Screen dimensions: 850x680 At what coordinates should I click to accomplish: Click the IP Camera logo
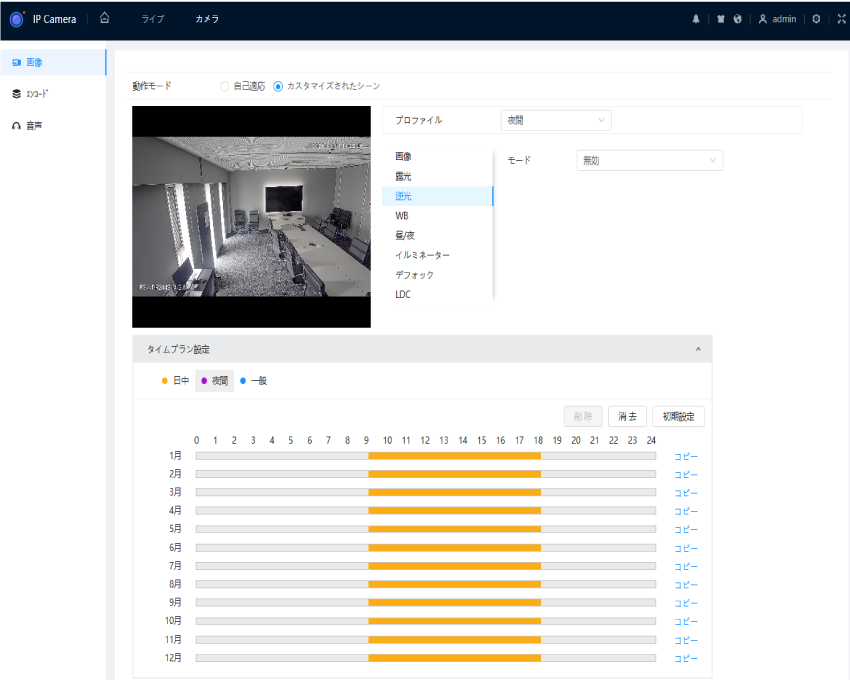point(16,19)
